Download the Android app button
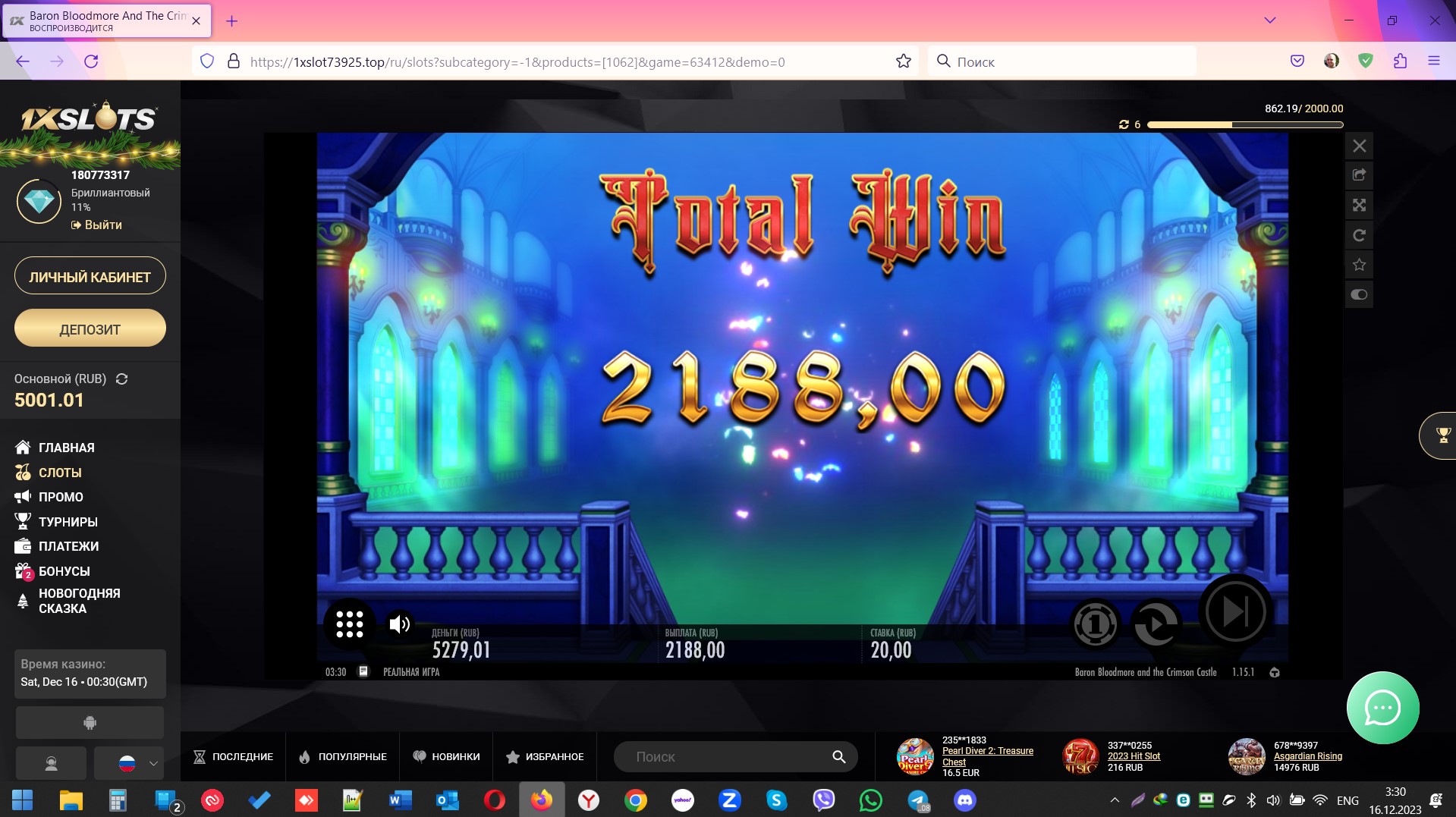 point(90,723)
